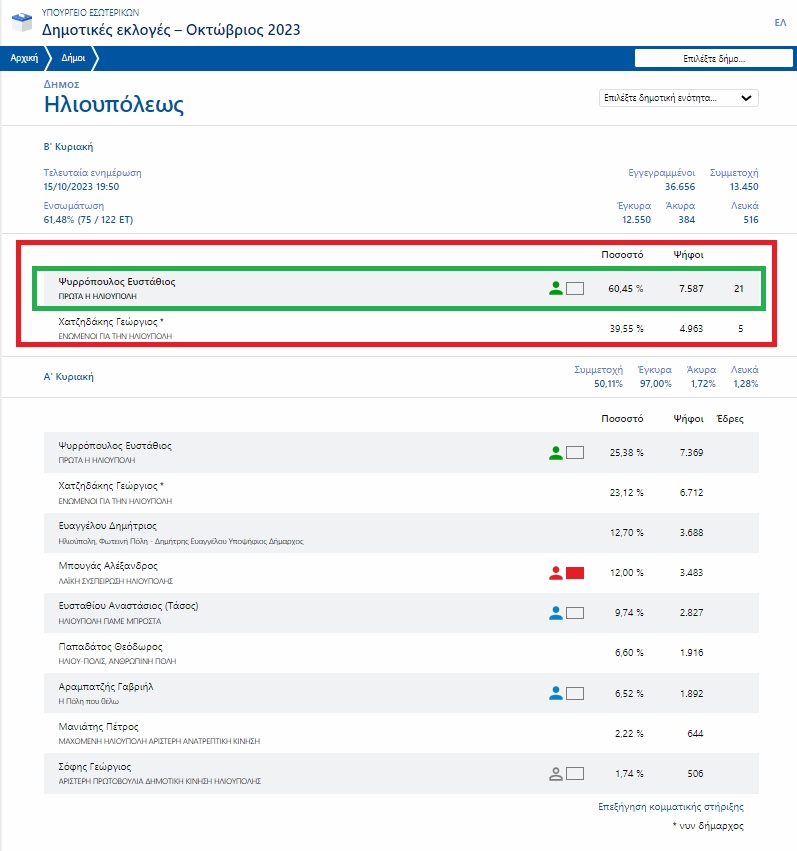Open Επεξήγηση κομματικής στήριξης link
This screenshot has width=797, height=851.
tap(671, 807)
